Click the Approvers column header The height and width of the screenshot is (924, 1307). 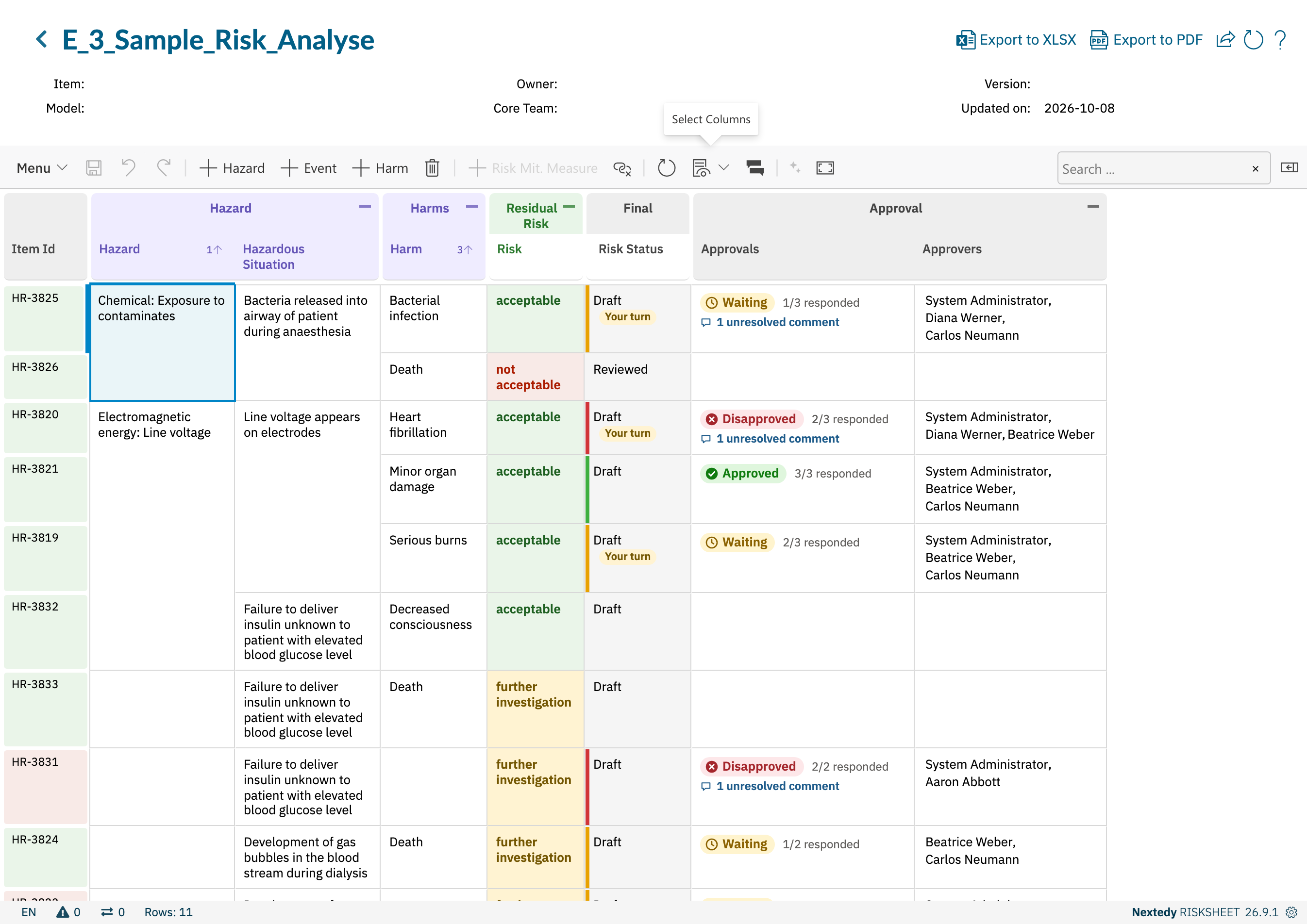pyautogui.click(x=952, y=249)
